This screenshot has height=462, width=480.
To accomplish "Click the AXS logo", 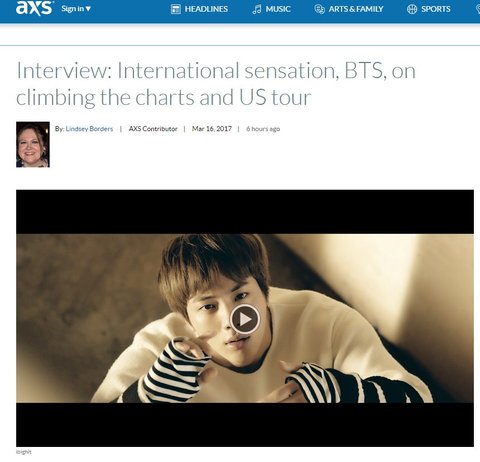I will 34,8.
